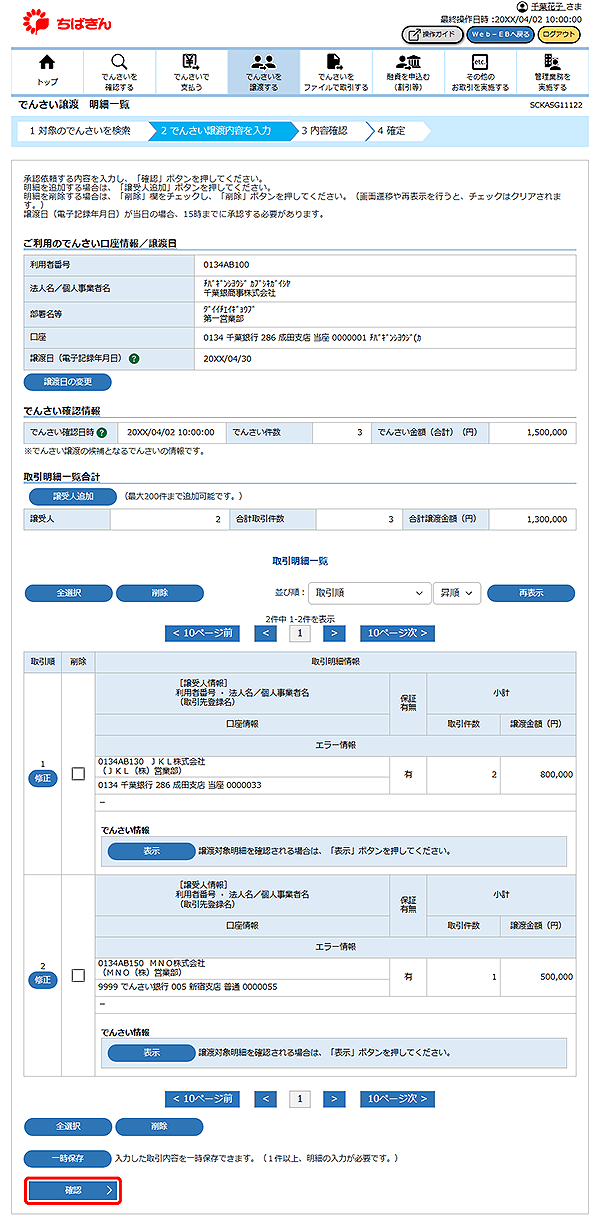Click step 1 対象のでんさいを検索
600x1226 pixels.
[x=80, y=130]
